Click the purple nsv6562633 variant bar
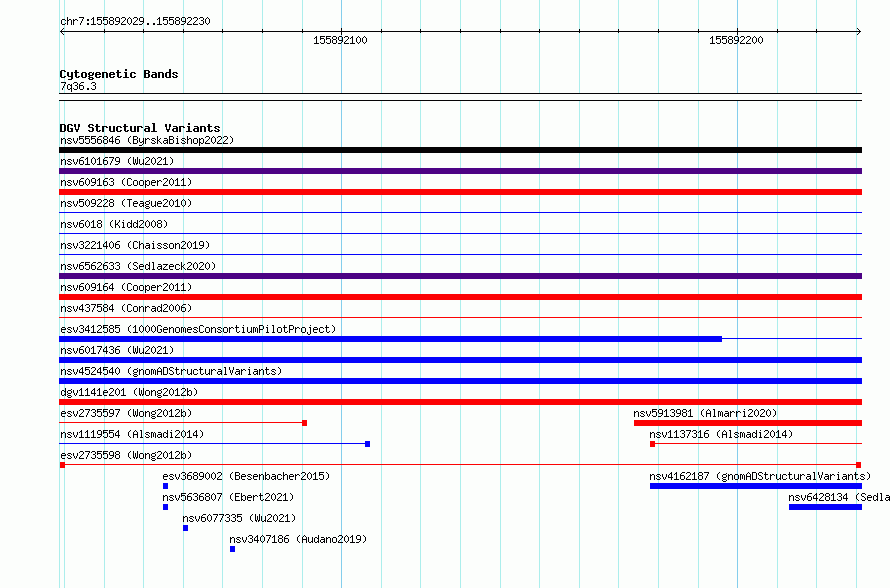 [460, 276]
